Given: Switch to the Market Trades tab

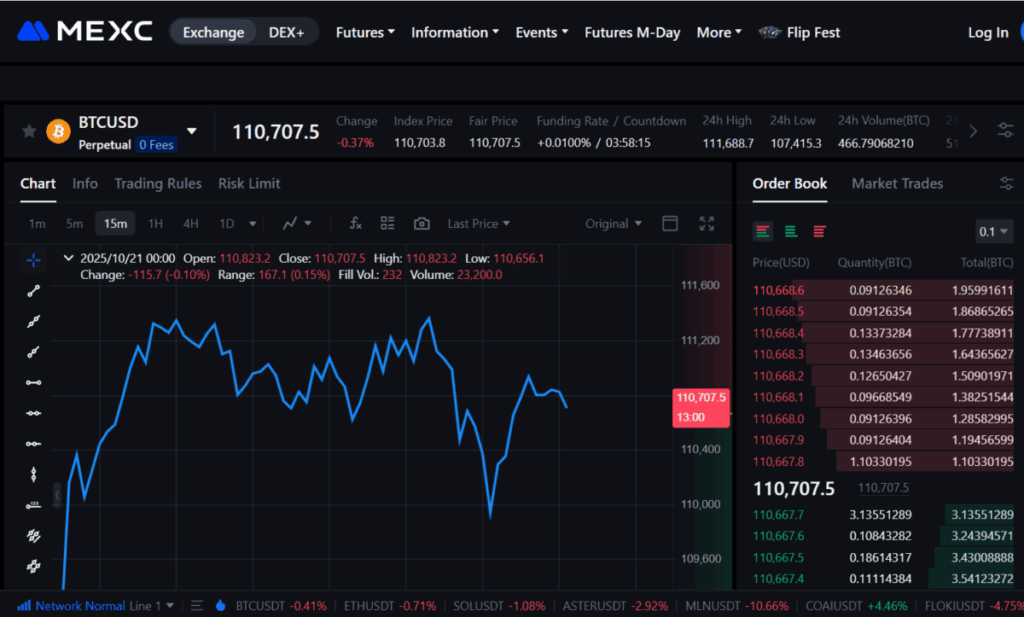Looking at the screenshot, I should point(897,183).
